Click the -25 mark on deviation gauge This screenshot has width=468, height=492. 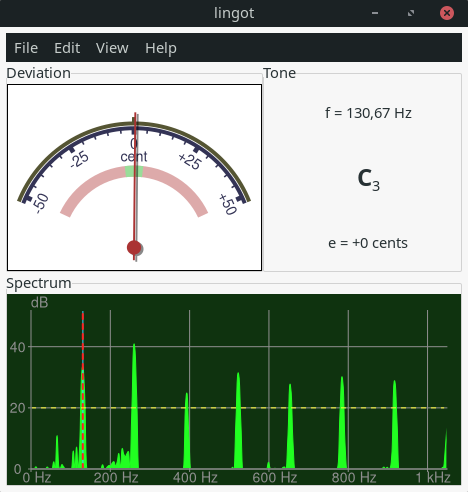point(80,159)
